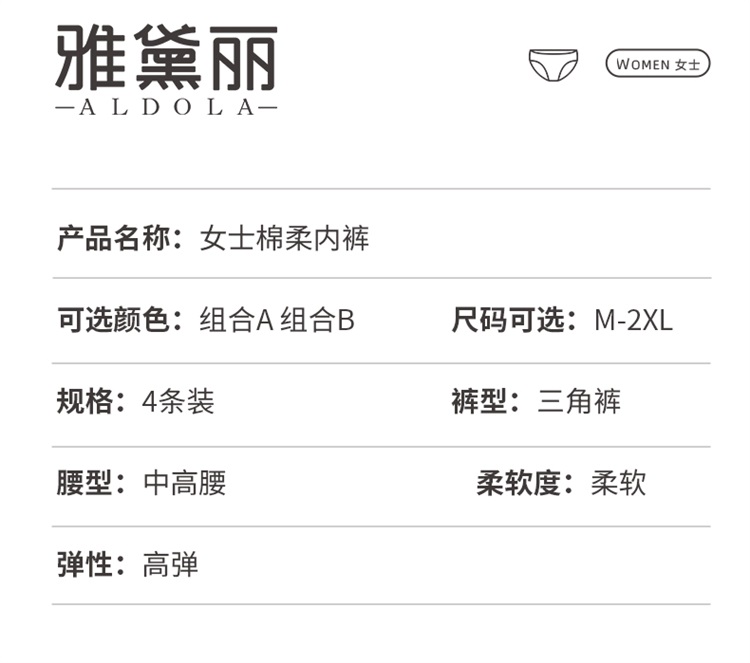Viewport: 750px width, 663px height.
Task: Choose color option 组合A
Action: 236,321
